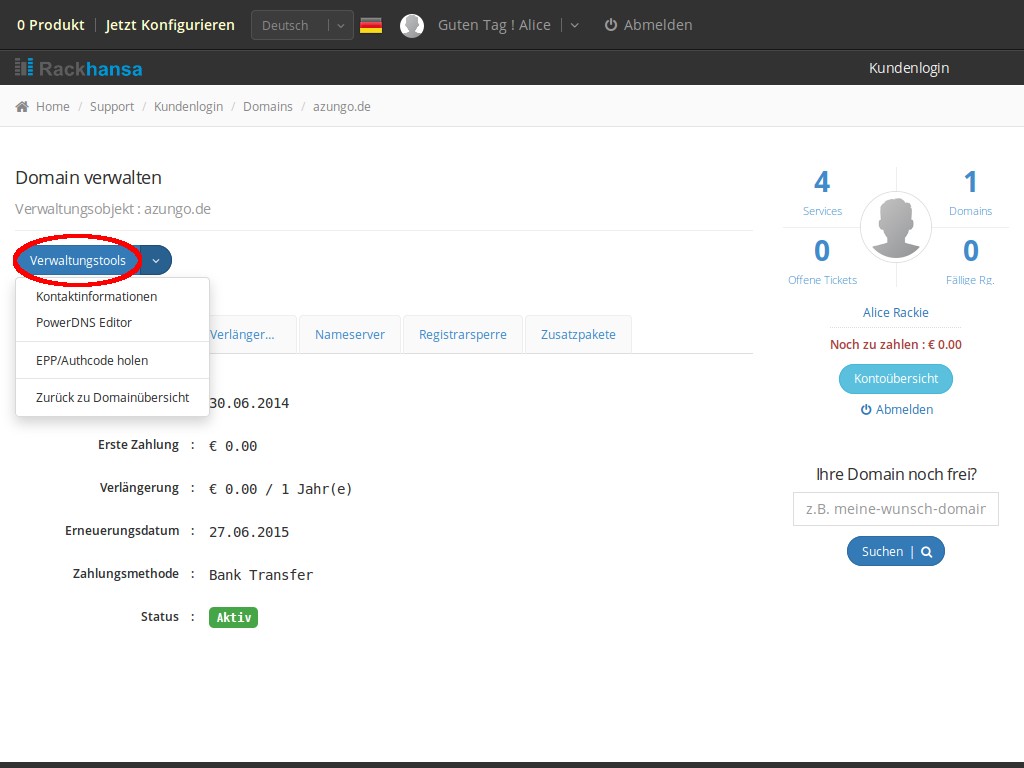Viewport: 1024px width, 768px height.
Task: Click the 27.06.2015 renewal date
Action: click(249, 532)
